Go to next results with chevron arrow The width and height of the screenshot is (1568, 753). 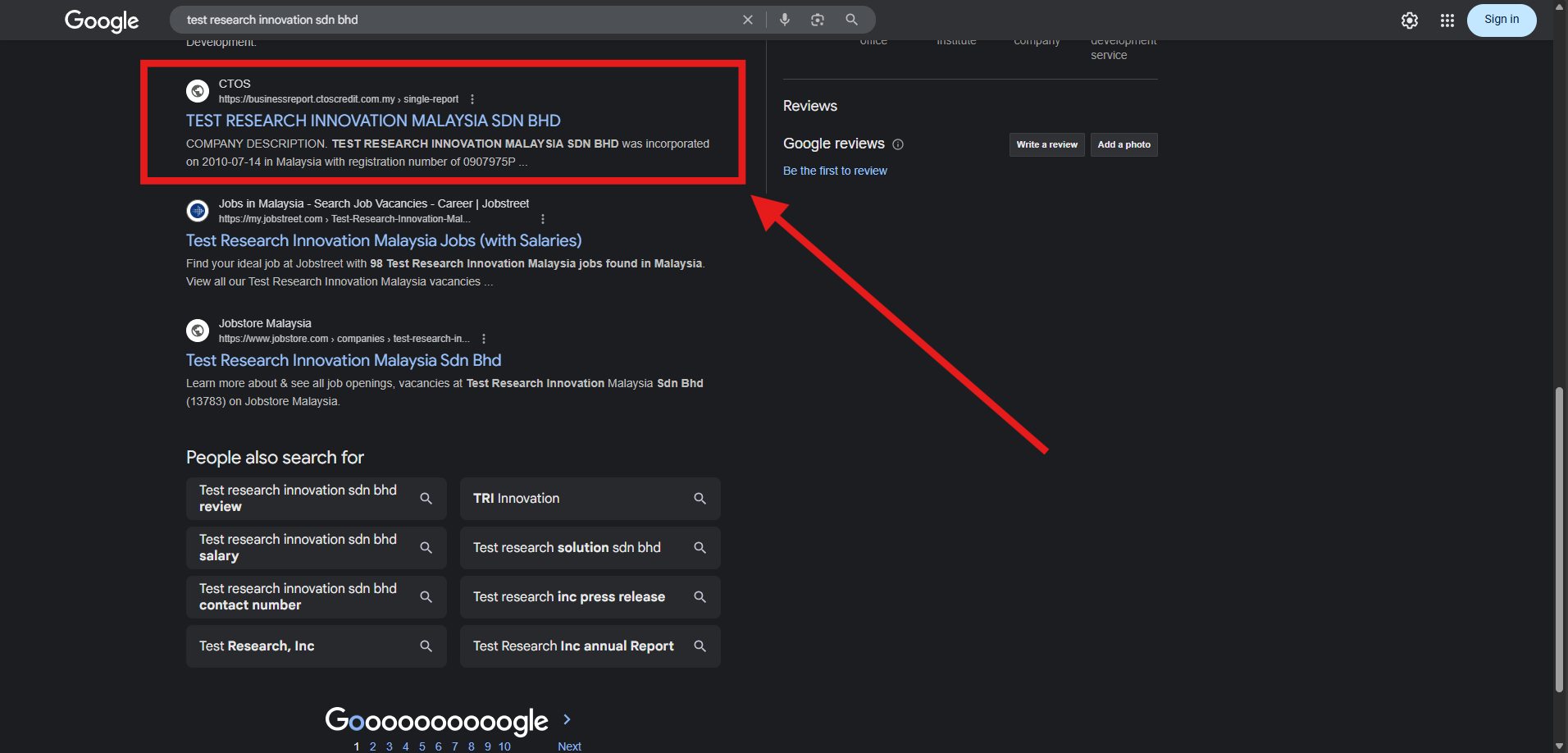click(567, 719)
